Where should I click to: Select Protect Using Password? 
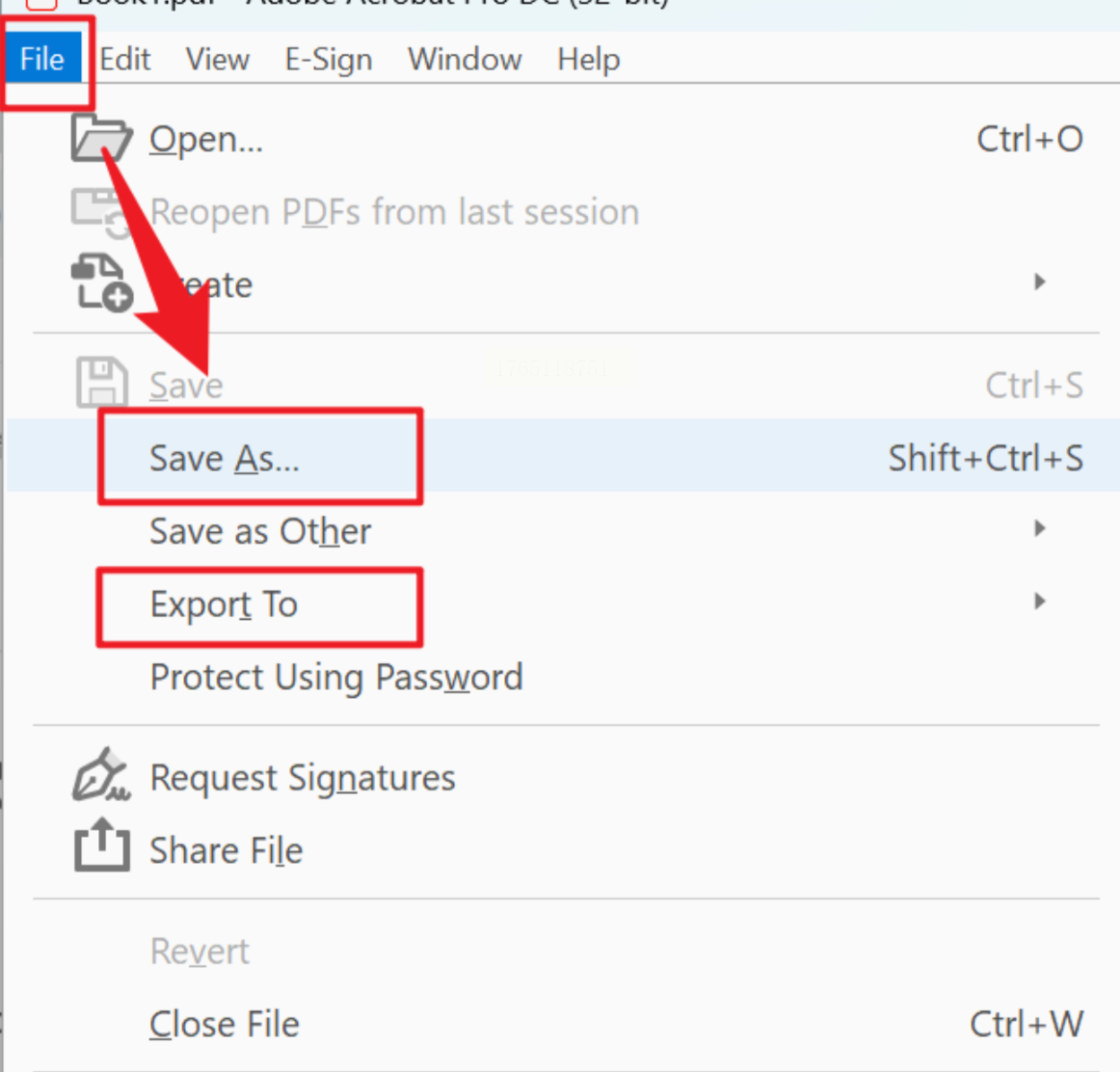click(x=336, y=677)
